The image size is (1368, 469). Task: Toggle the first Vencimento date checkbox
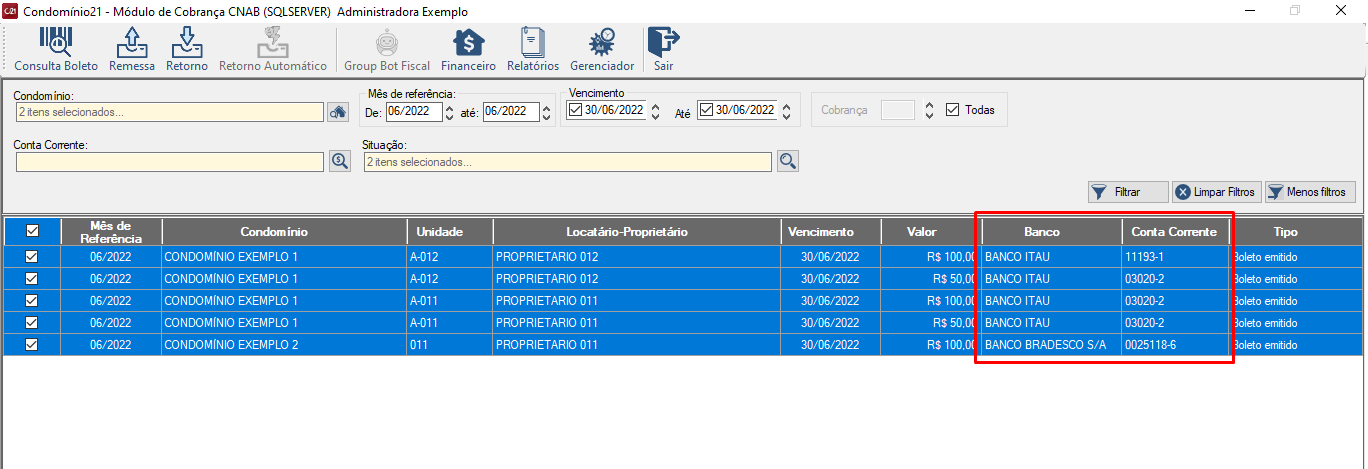pos(574,110)
